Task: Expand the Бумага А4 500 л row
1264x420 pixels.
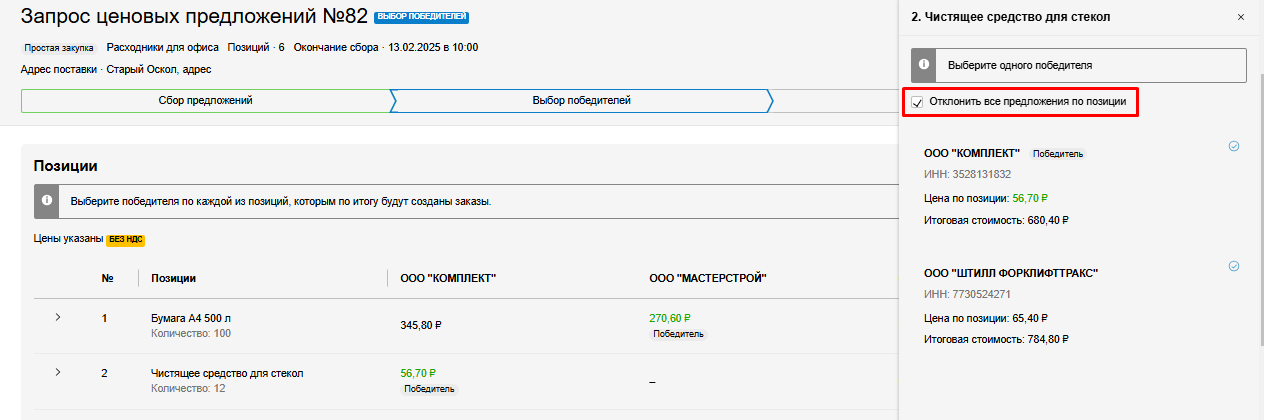Action: 57,318
